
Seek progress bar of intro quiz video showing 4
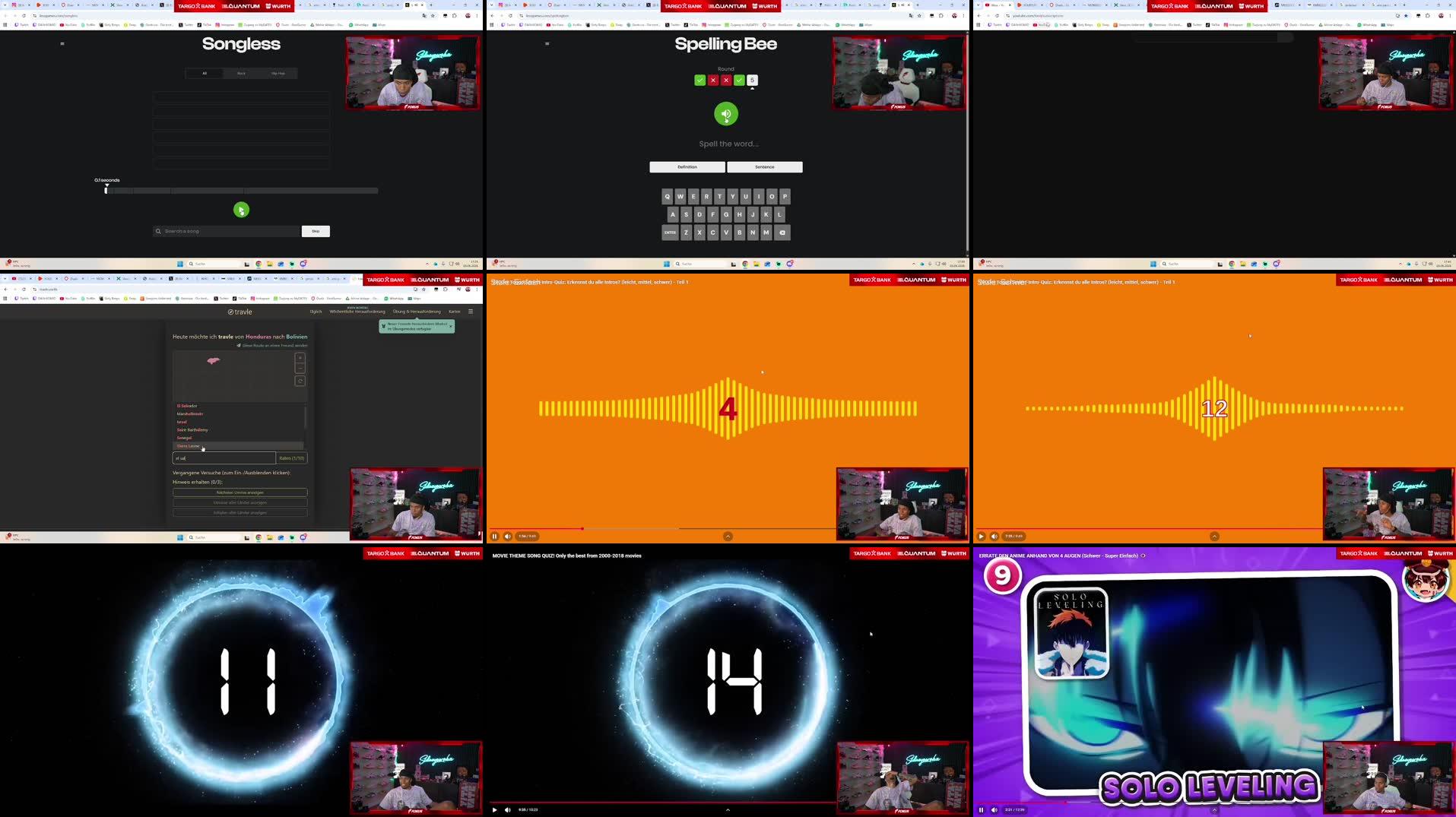pyautogui.click(x=662, y=528)
